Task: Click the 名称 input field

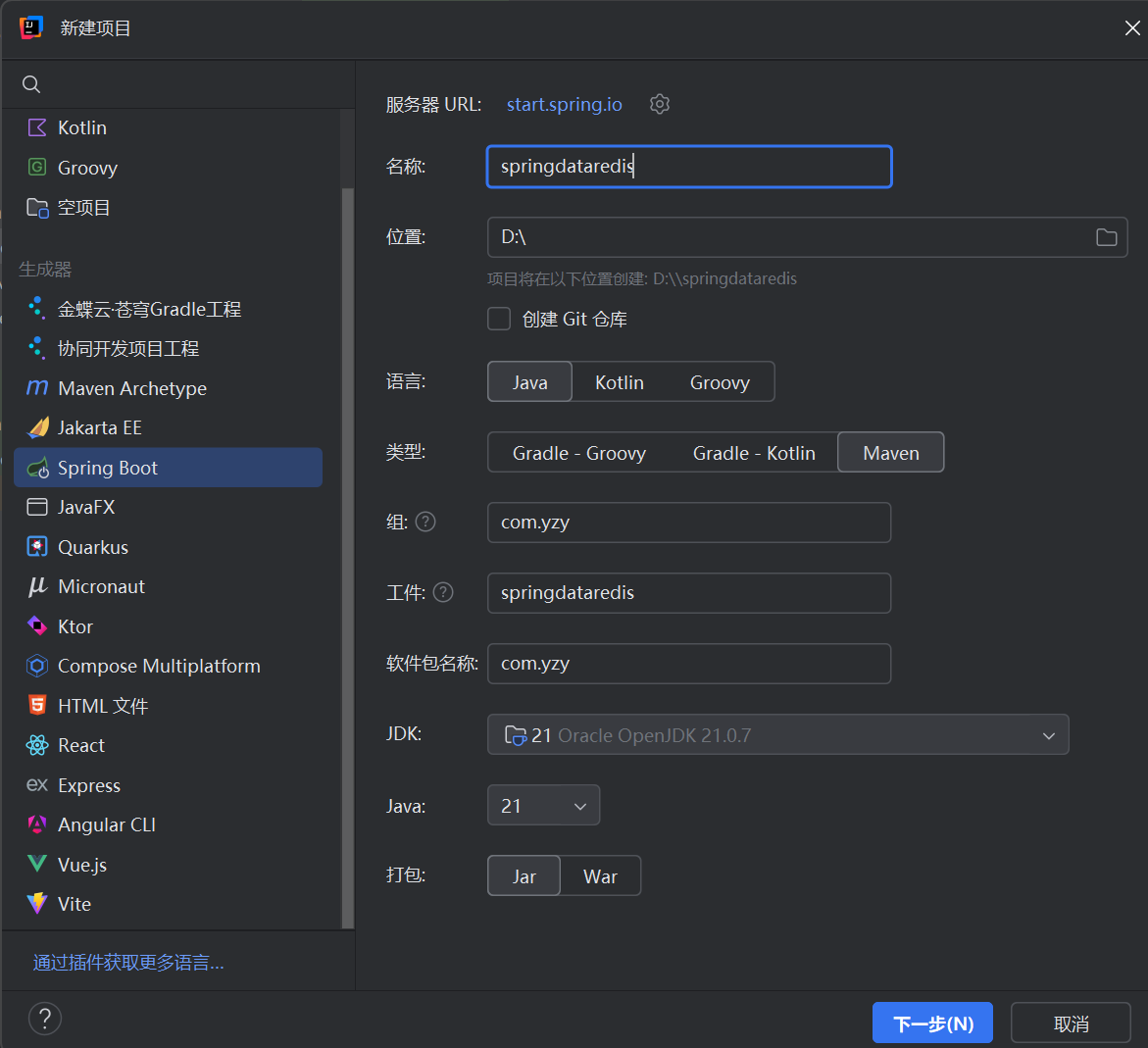Action: point(689,167)
